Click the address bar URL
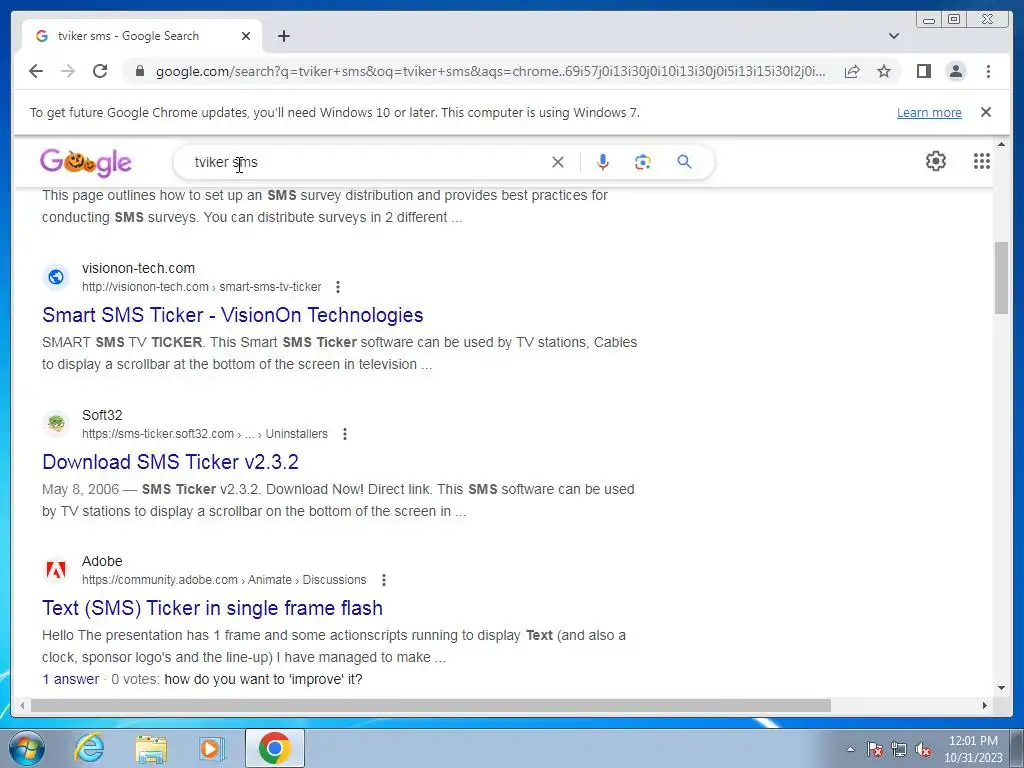This screenshot has width=1024, height=768. click(490, 71)
